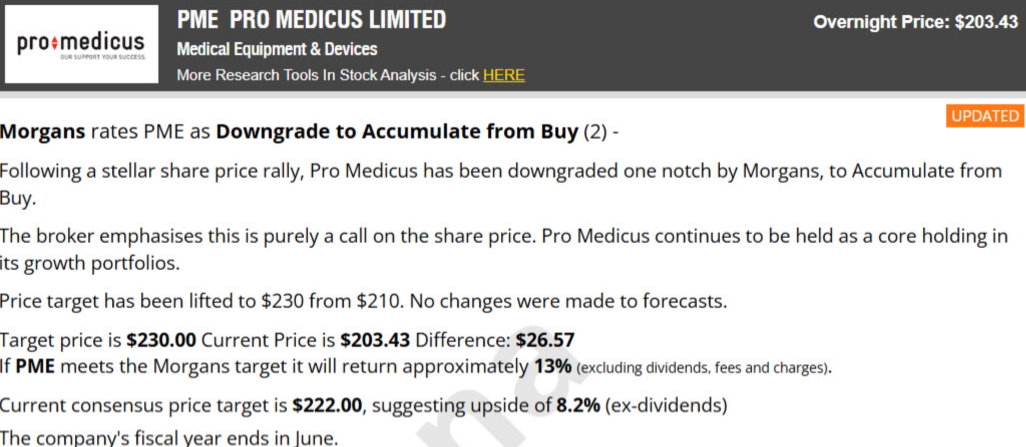Click the More Research Tools In Stock Analysis text
1026x447 pixels.
coord(328,75)
